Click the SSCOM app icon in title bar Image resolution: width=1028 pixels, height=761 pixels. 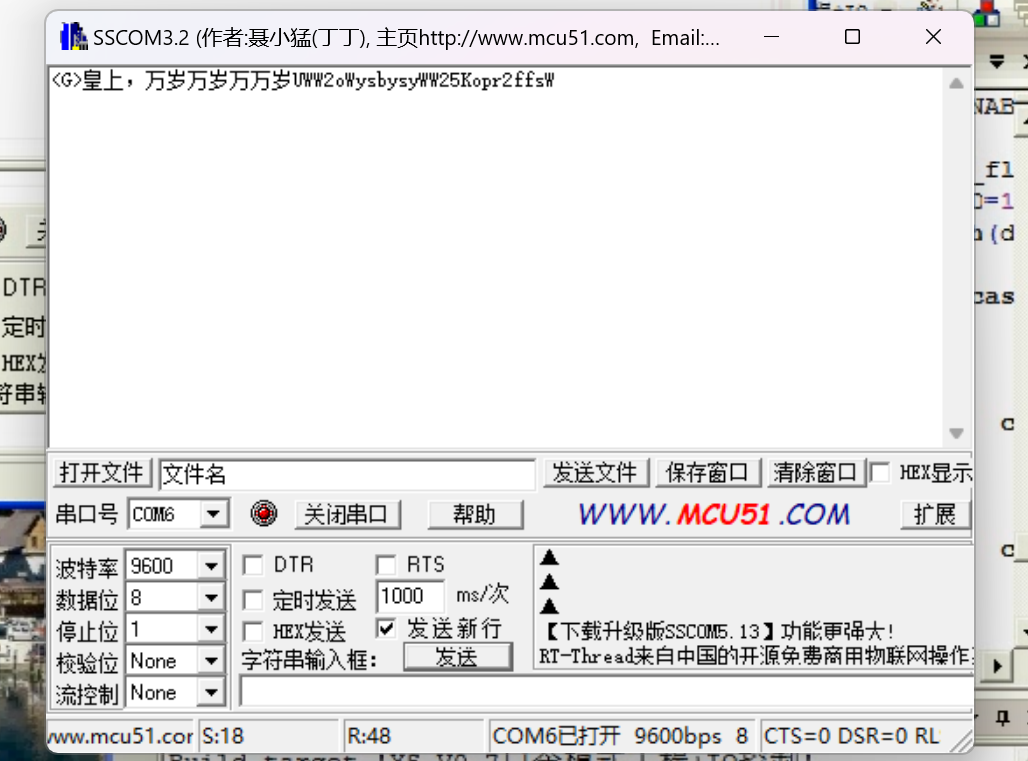click(x=73, y=37)
